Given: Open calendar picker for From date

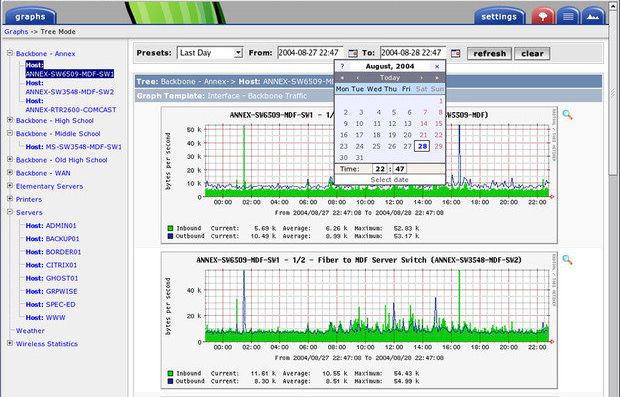Looking at the screenshot, I should point(353,53).
